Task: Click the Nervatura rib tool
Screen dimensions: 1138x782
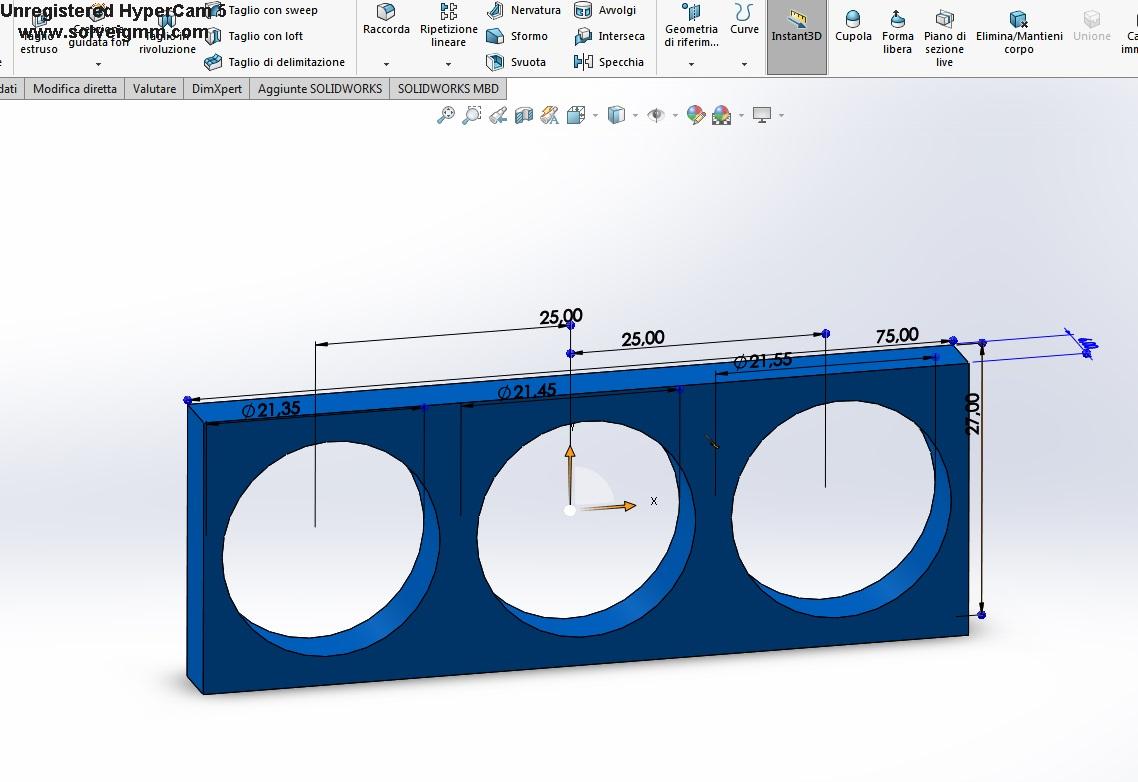Action: pos(523,10)
